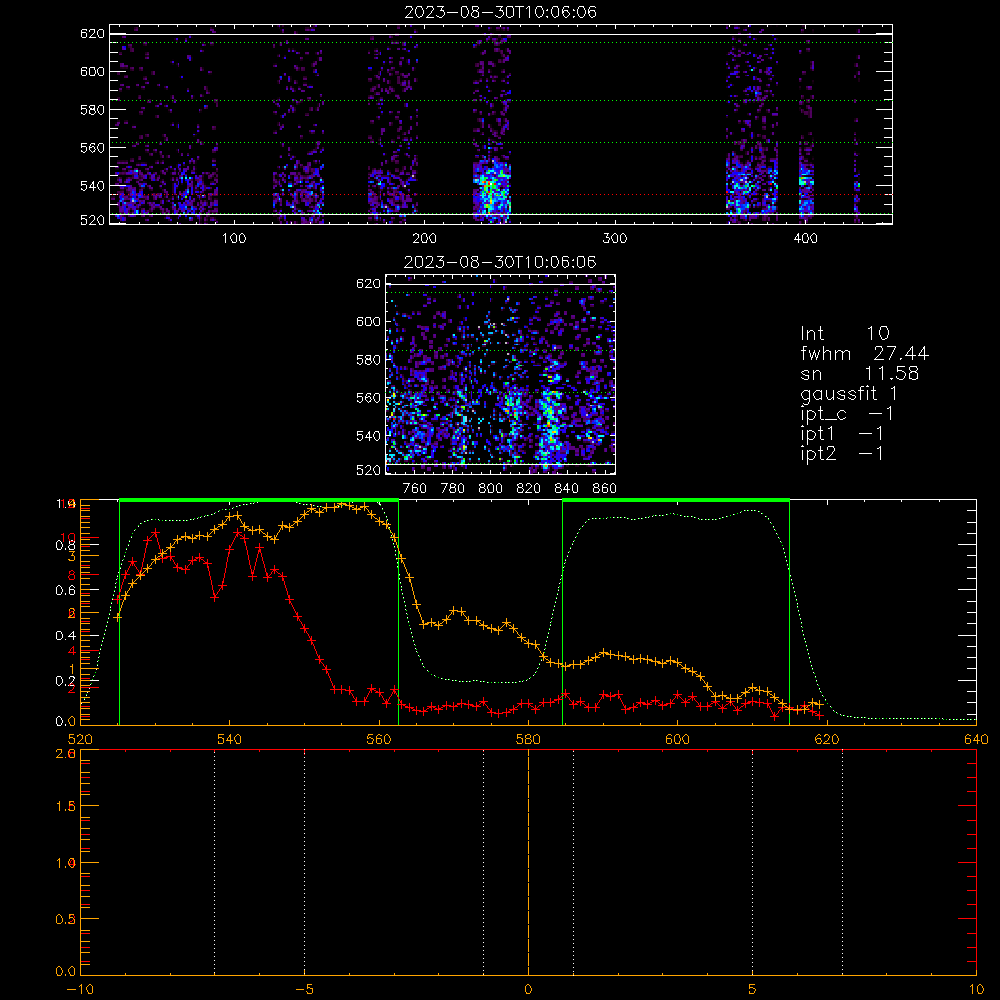This screenshot has height=1000, width=1000.
Task: Click x-axis label 580 of the line profile plot
Action: (x=528, y=740)
